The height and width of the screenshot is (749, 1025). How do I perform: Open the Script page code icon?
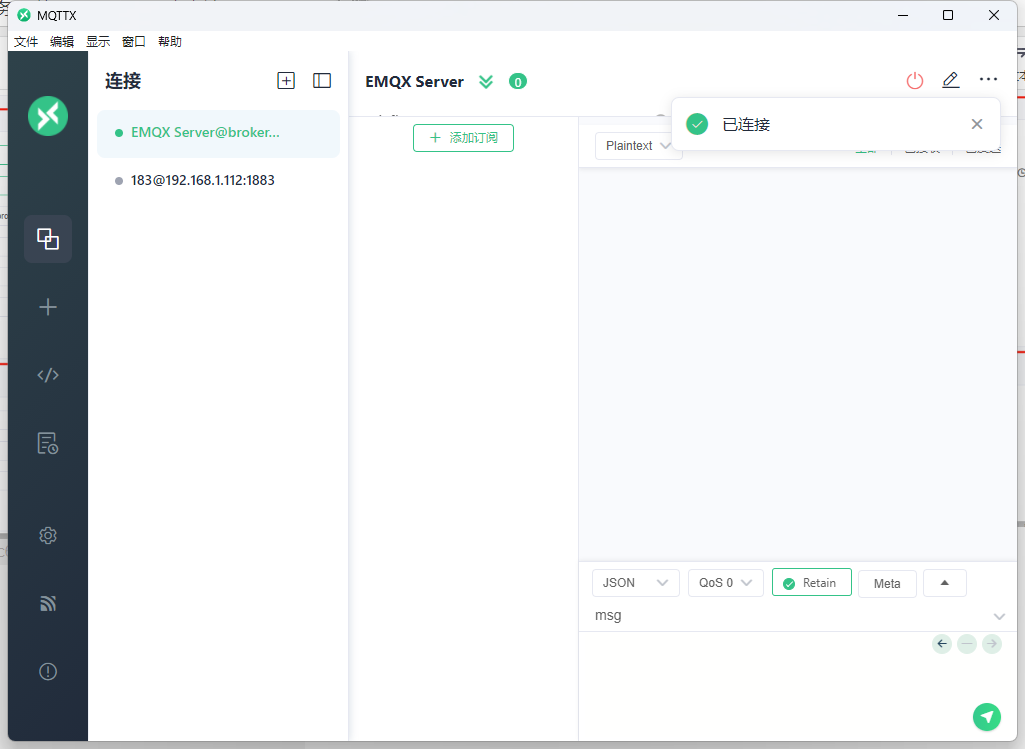48,375
